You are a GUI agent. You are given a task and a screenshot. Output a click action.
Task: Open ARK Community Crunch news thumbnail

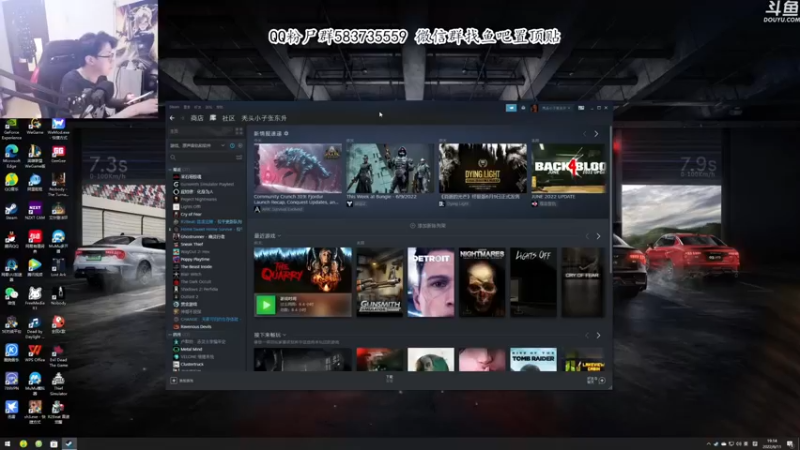click(x=298, y=168)
